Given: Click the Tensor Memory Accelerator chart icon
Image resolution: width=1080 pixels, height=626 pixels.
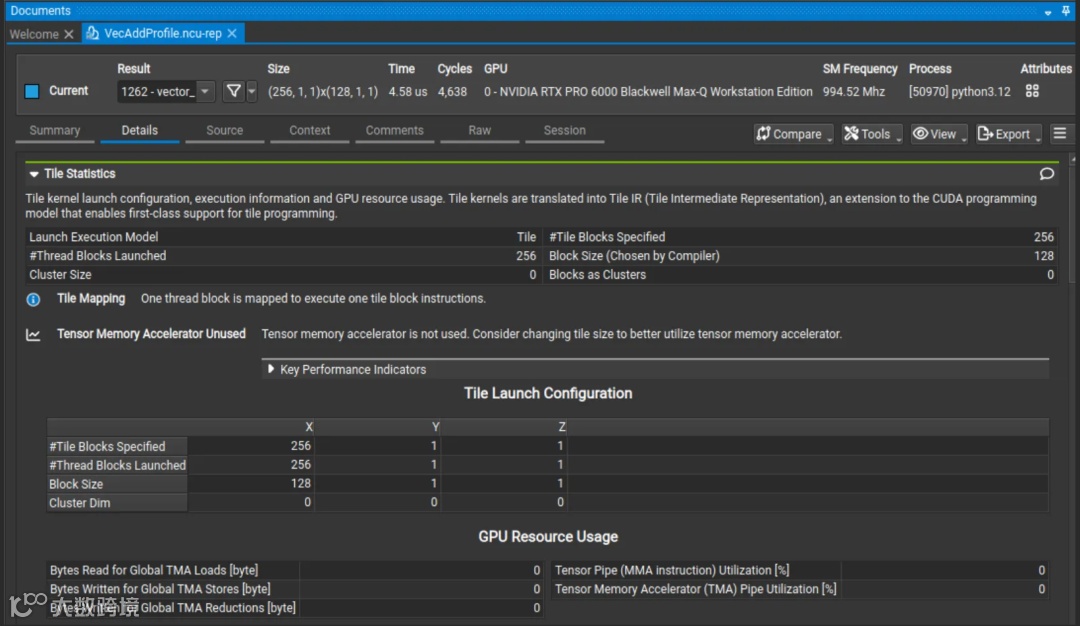Looking at the screenshot, I should point(33,335).
